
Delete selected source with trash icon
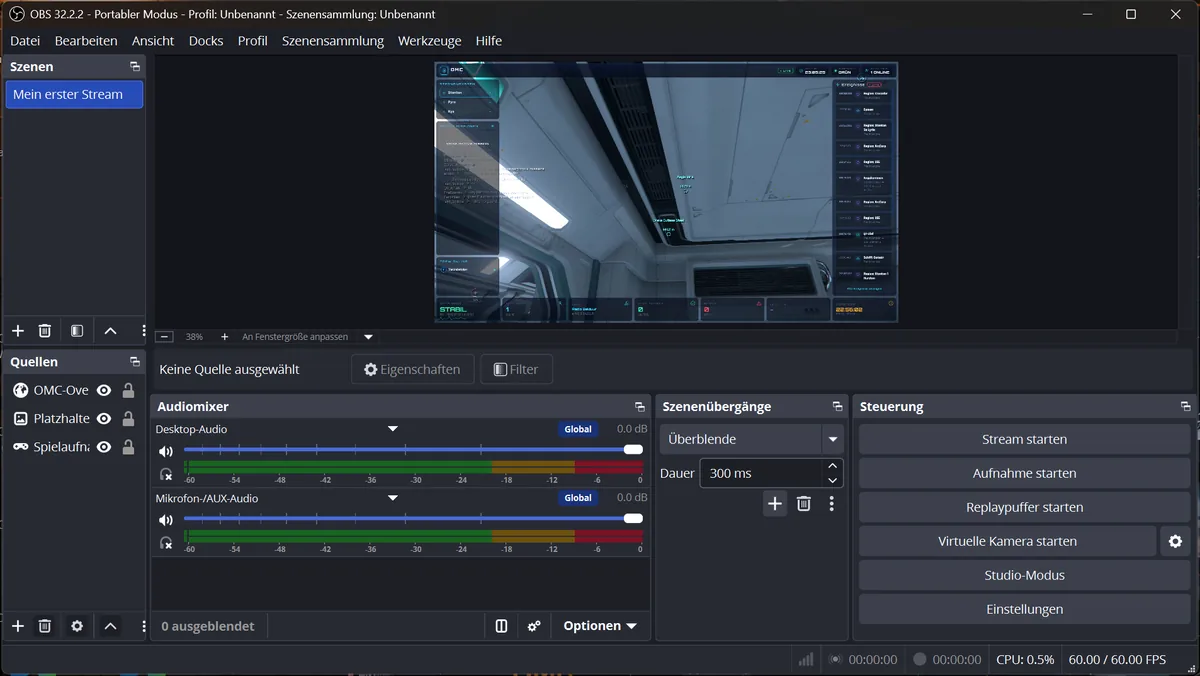[x=44, y=626]
